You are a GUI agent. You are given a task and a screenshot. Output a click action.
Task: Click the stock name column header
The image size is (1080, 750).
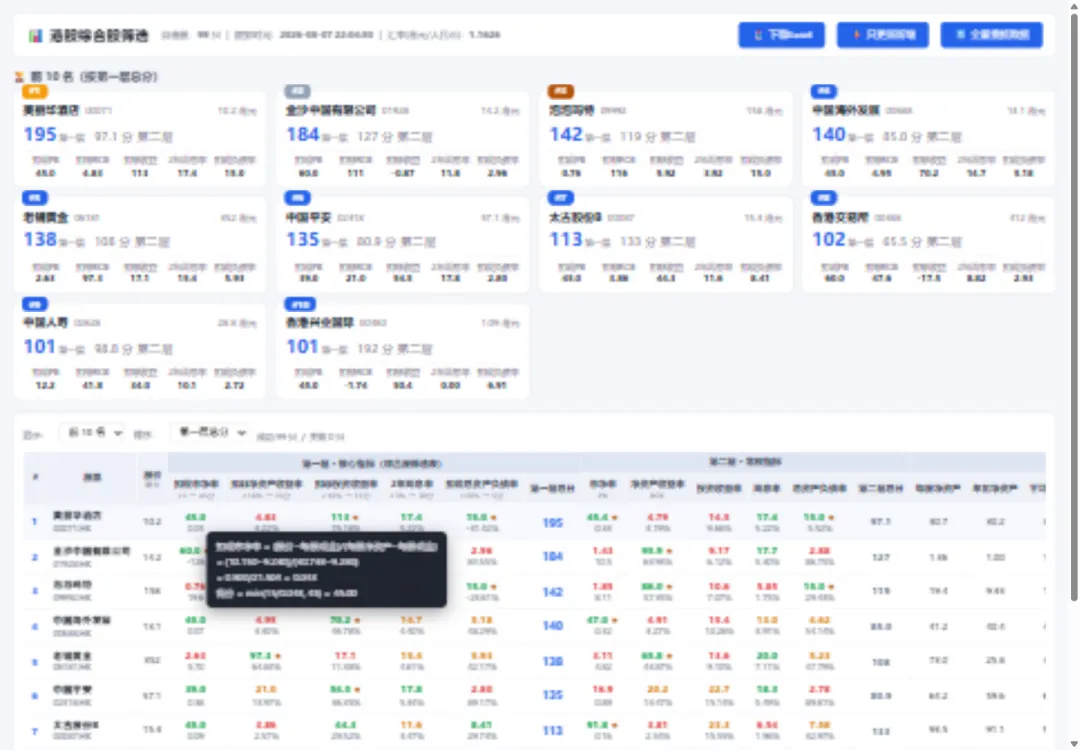[x=92, y=477]
